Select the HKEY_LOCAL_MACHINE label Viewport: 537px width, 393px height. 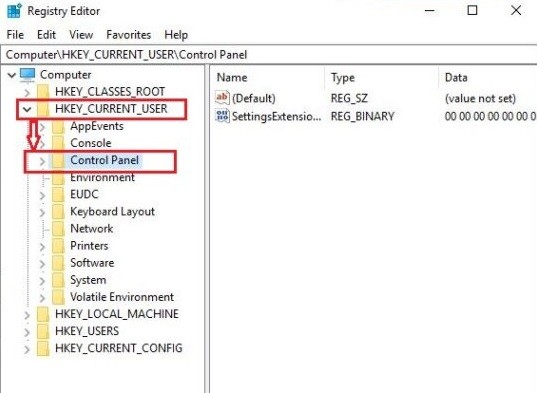coord(117,314)
